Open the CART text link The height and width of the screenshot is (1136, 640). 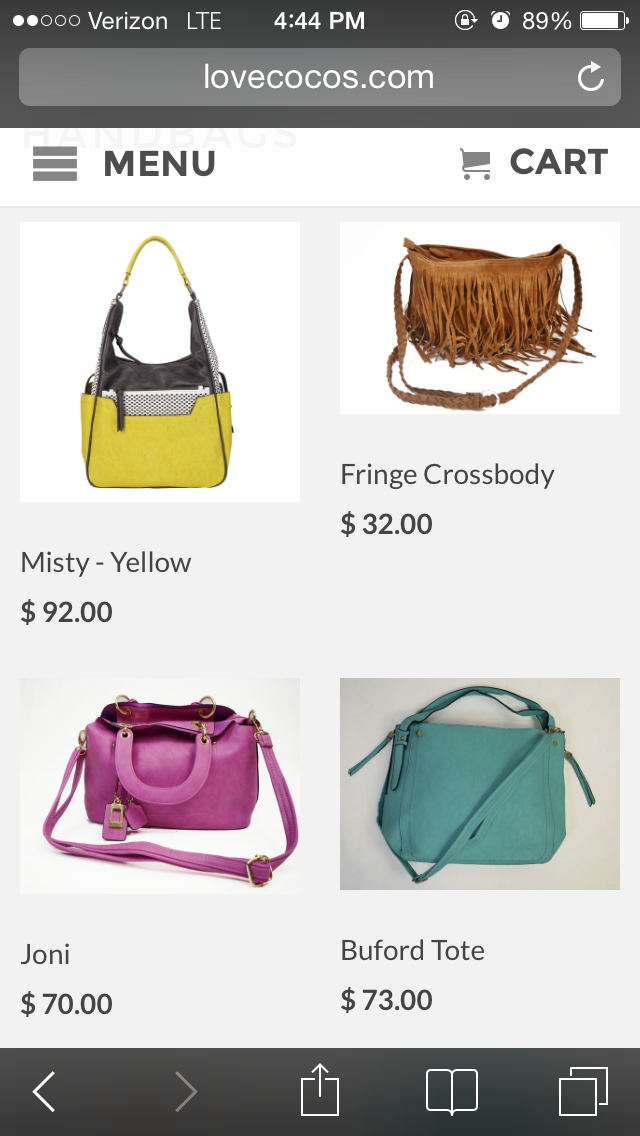click(559, 162)
